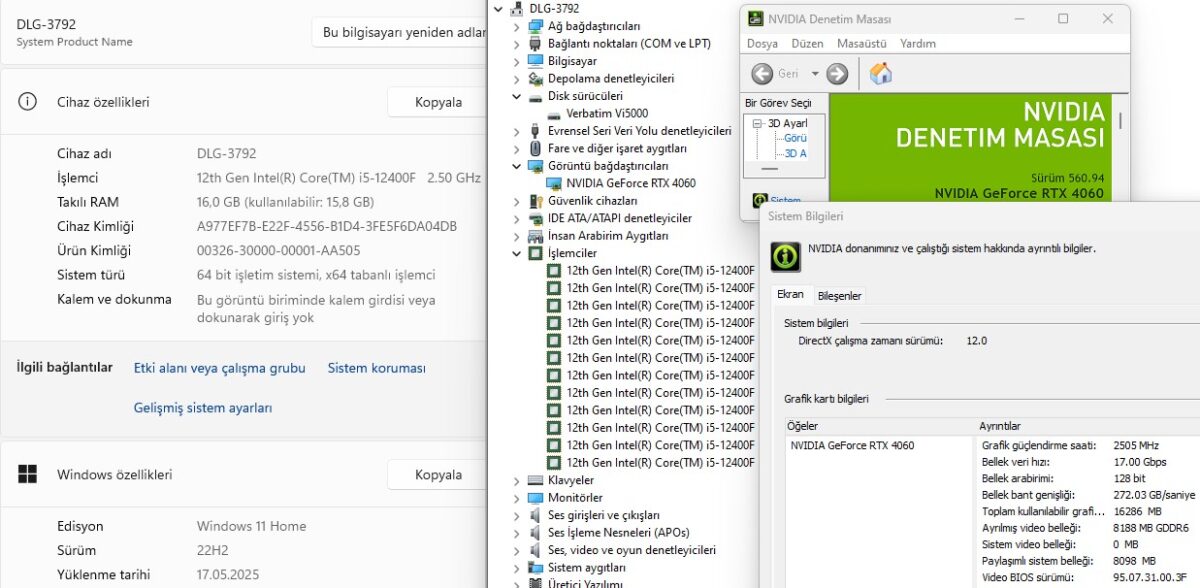This screenshot has height=588, width=1200.
Task: Click the Bağlantı noktaları (COM ve LPT) icon
Action: tap(536, 43)
